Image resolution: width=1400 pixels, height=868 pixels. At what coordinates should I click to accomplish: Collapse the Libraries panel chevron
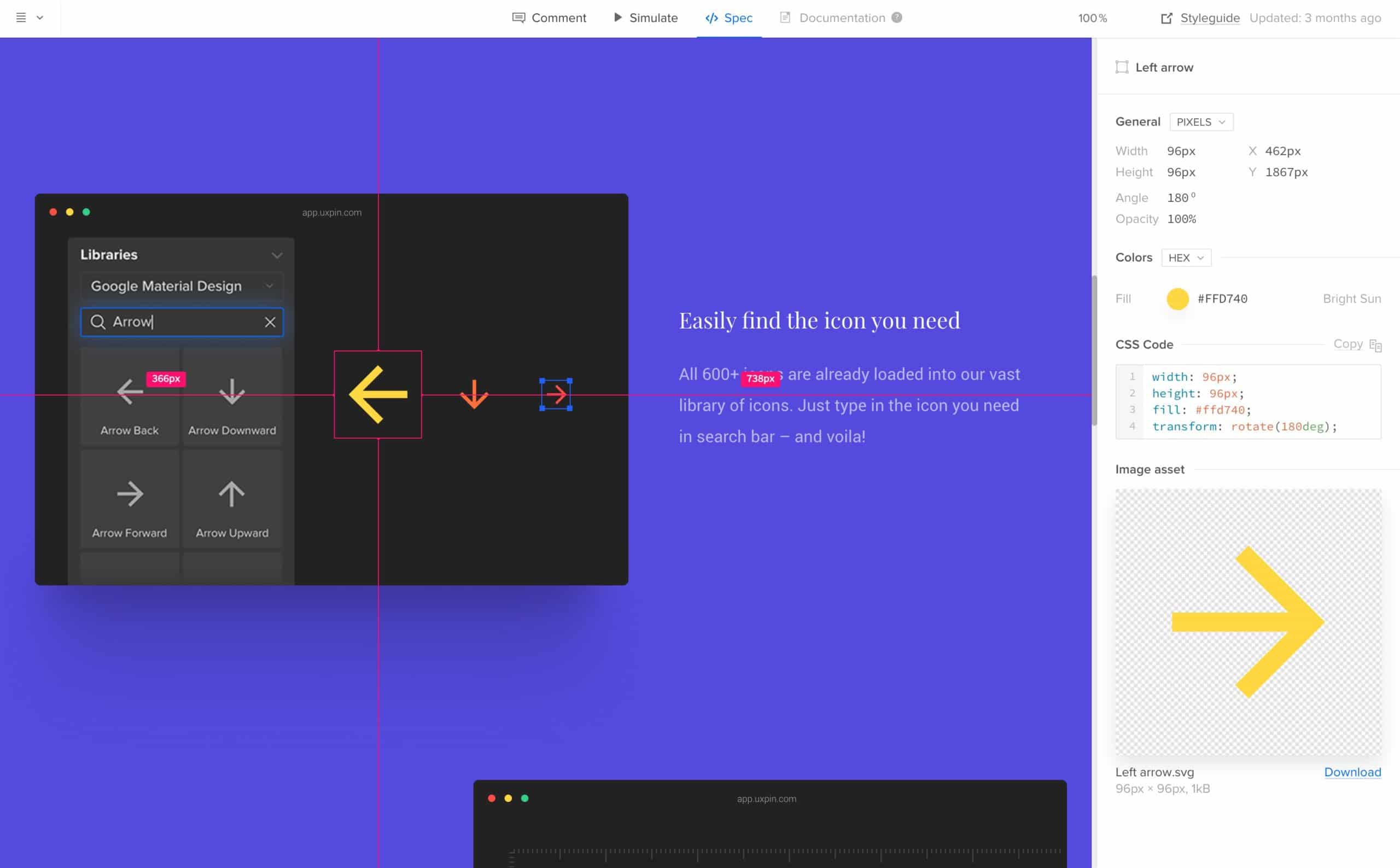[277, 255]
